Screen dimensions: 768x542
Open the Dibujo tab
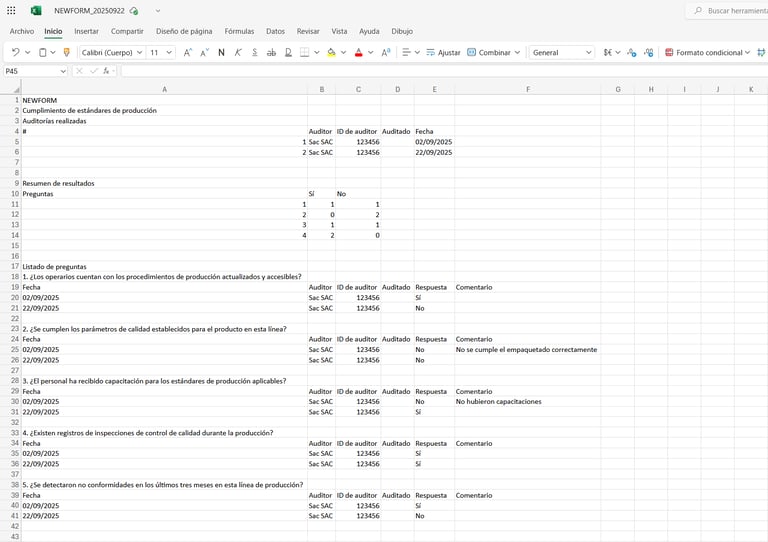[x=402, y=31]
